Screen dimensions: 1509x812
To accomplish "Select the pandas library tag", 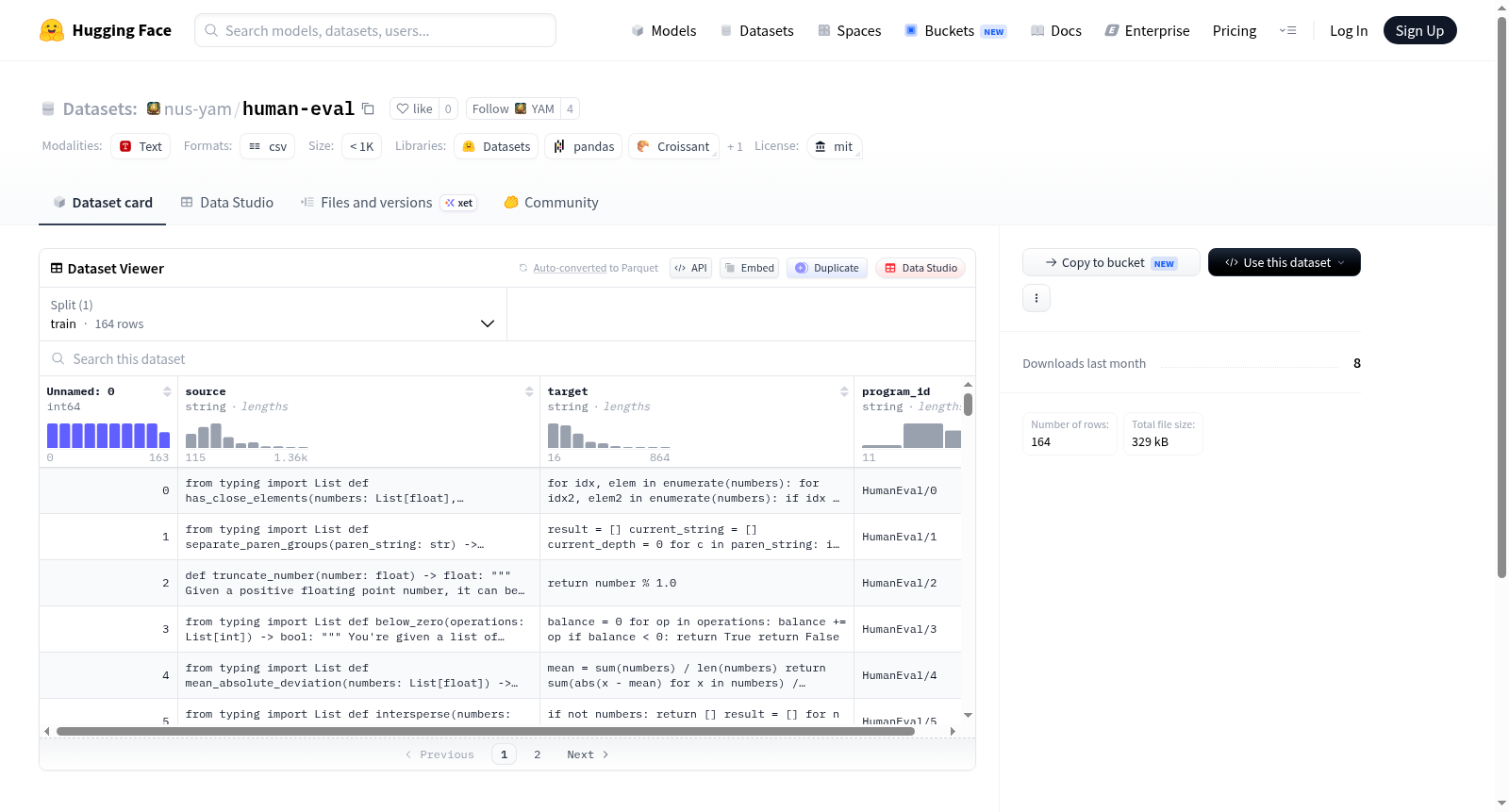I will (x=584, y=146).
